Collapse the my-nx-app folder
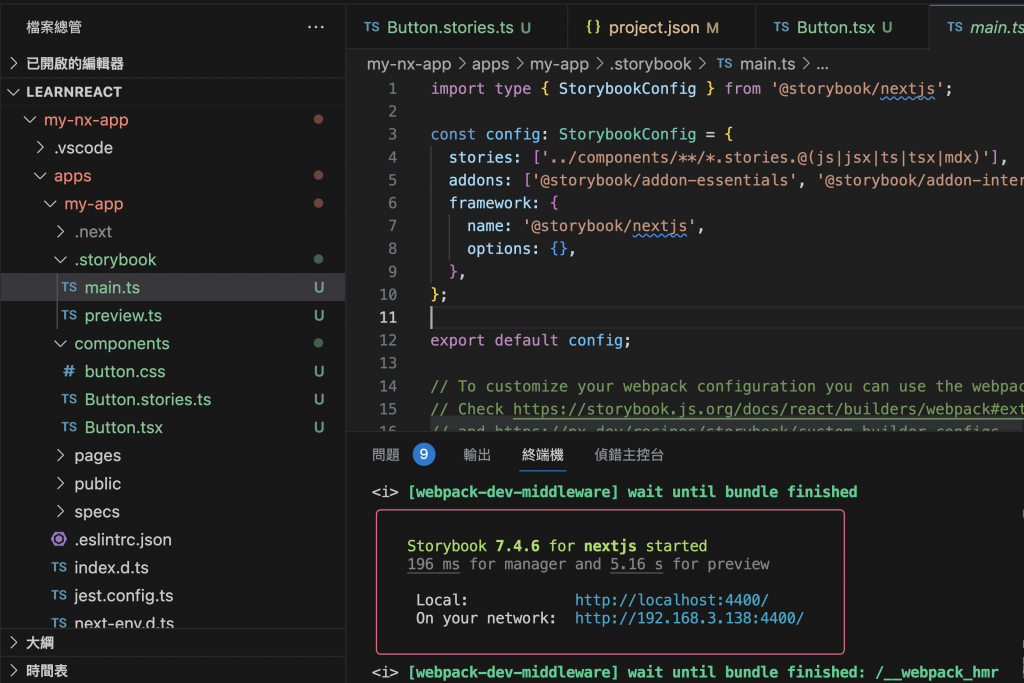Image resolution: width=1024 pixels, height=683 pixels. tap(30, 120)
